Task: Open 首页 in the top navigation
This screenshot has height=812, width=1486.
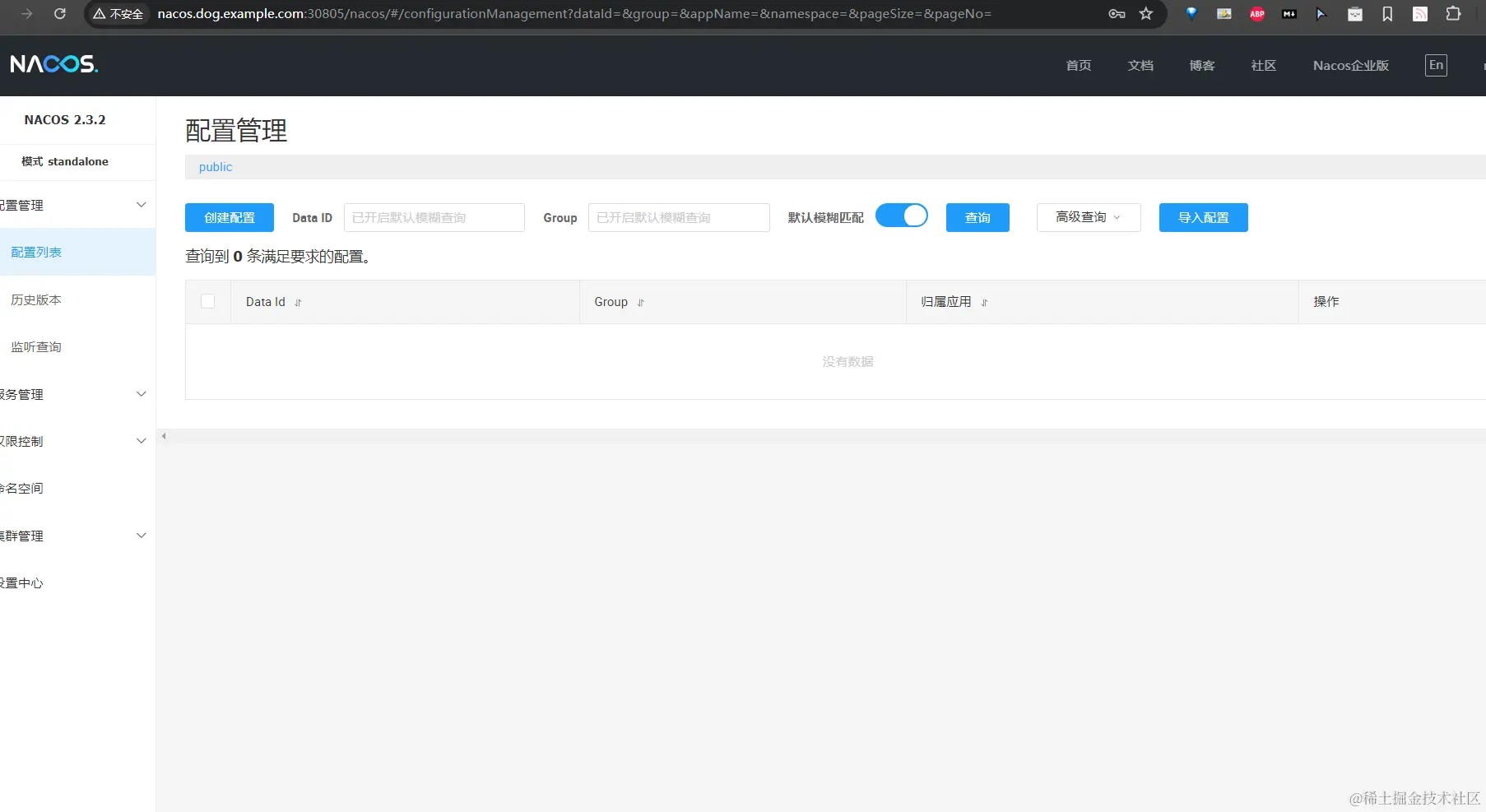Action: point(1078,65)
